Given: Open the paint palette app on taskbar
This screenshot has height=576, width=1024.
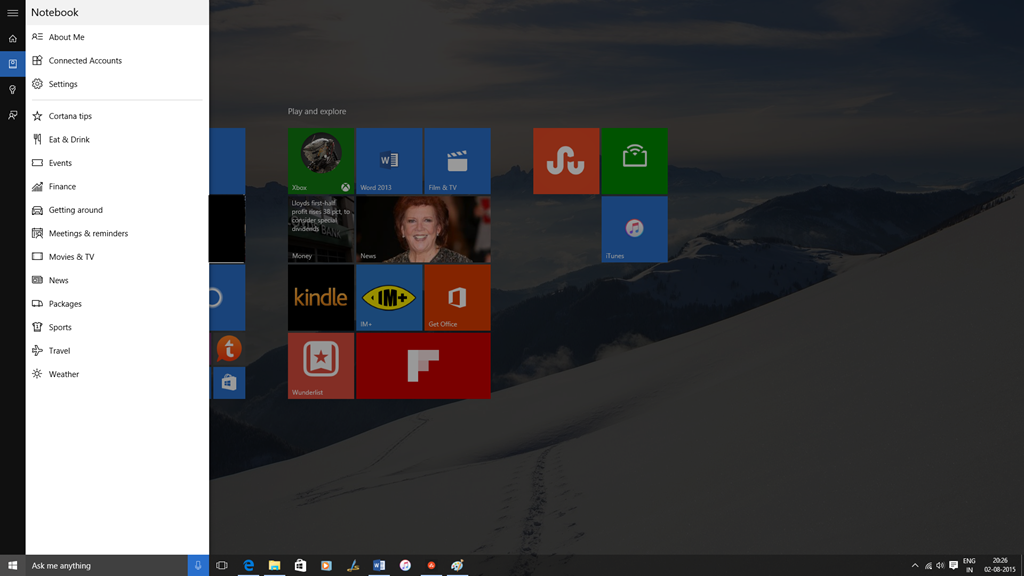Looking at the screenshot, I should [x=457, y=566].
